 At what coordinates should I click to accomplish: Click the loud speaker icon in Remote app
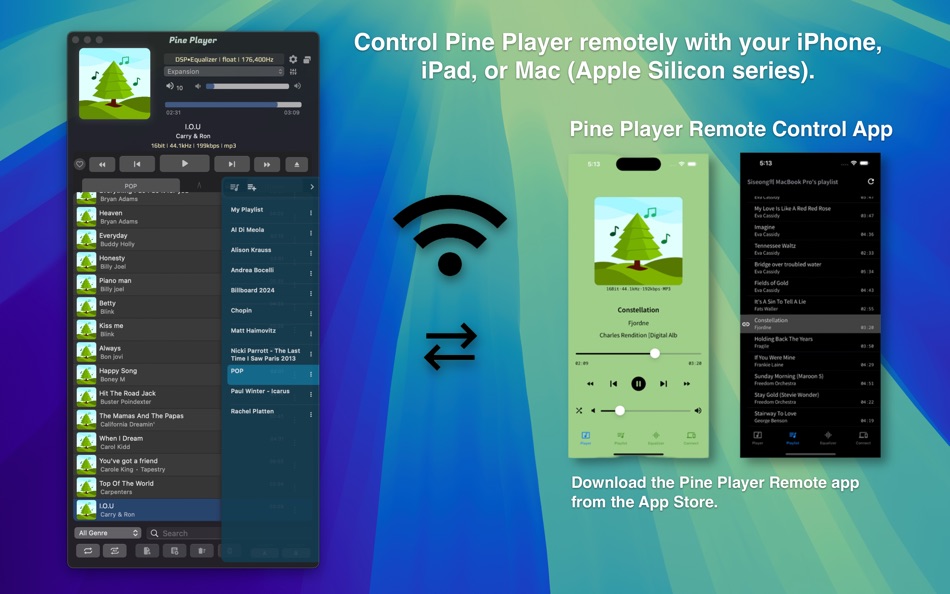point(698,411)
